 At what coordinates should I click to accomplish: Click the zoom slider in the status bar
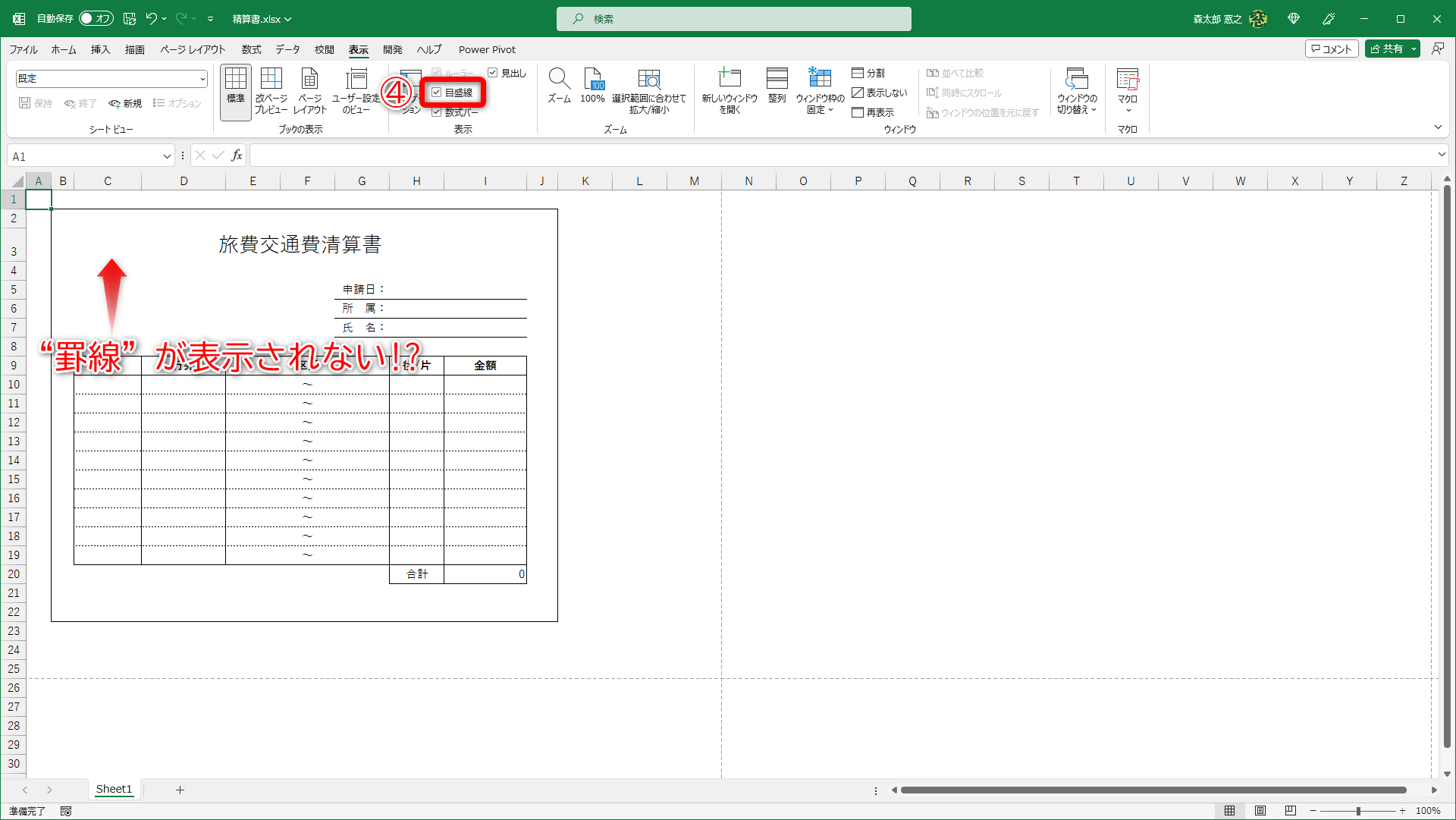[x=1357, y=811]
